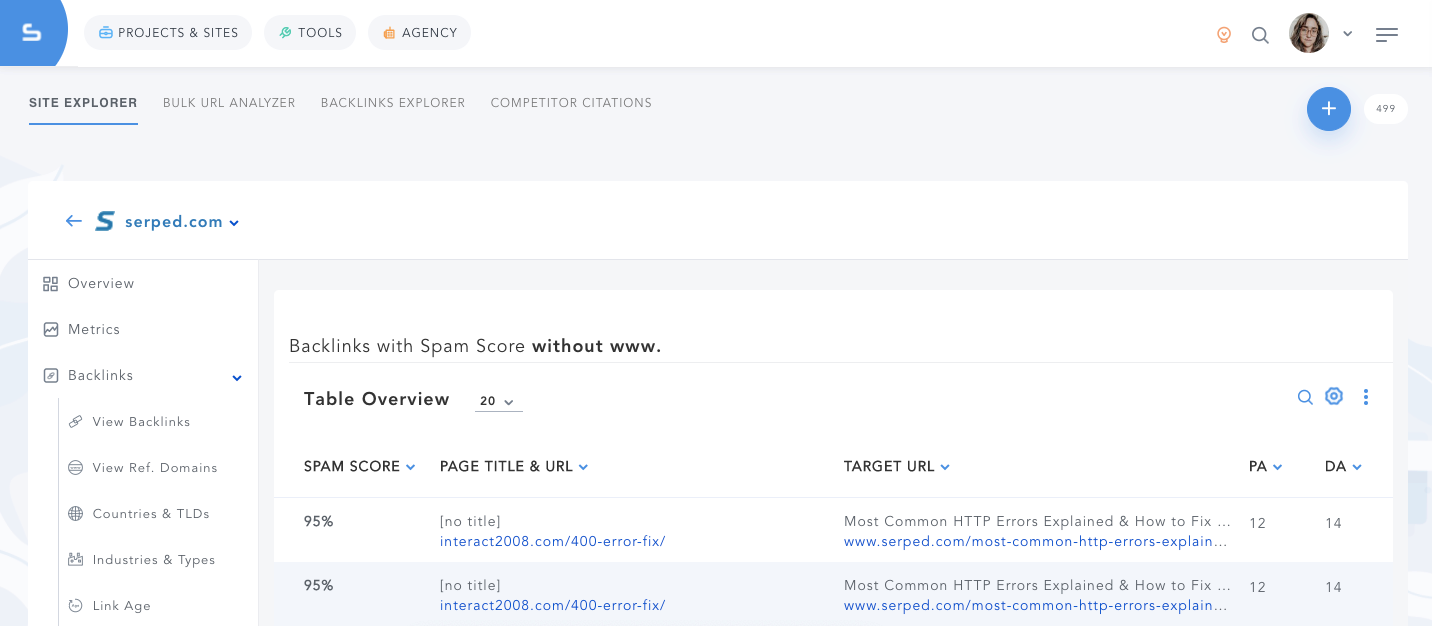
Task: Open the lightbulb tips icon
Action: point(1224,35)
